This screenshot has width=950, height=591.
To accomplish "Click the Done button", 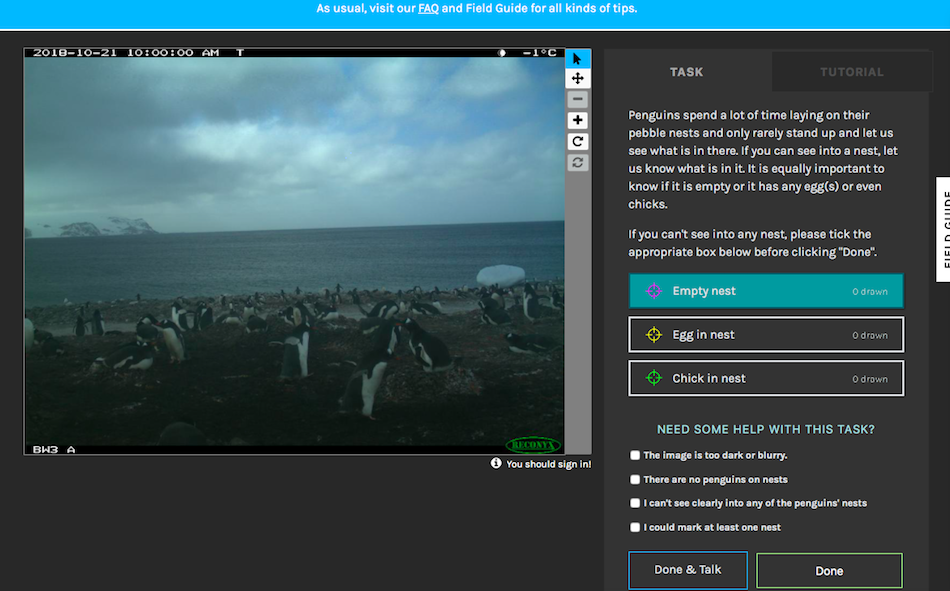I will pyautogui.click(x=829, y=570).
